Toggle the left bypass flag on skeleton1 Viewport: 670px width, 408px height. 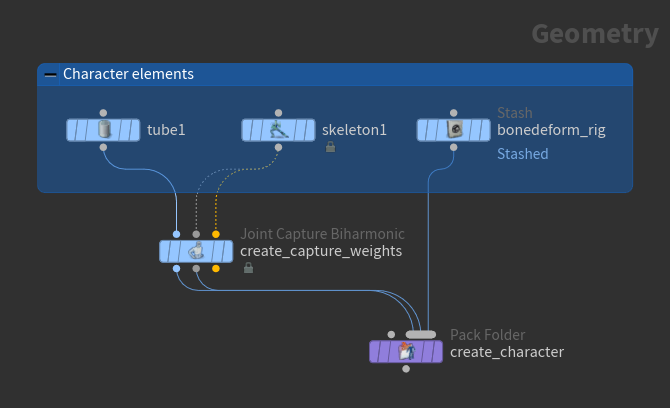[x=247, y=130]
